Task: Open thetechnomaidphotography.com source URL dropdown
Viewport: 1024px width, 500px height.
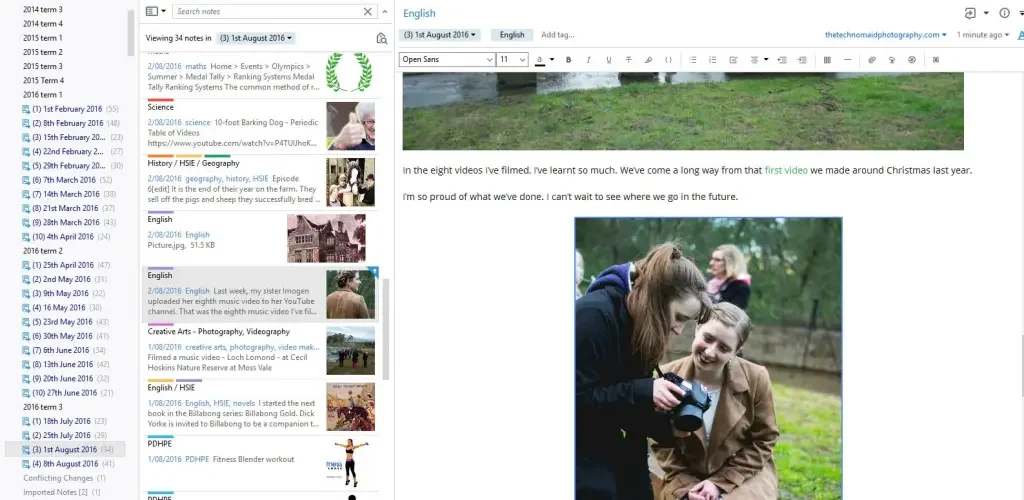Action: click(x=886, y=35)
